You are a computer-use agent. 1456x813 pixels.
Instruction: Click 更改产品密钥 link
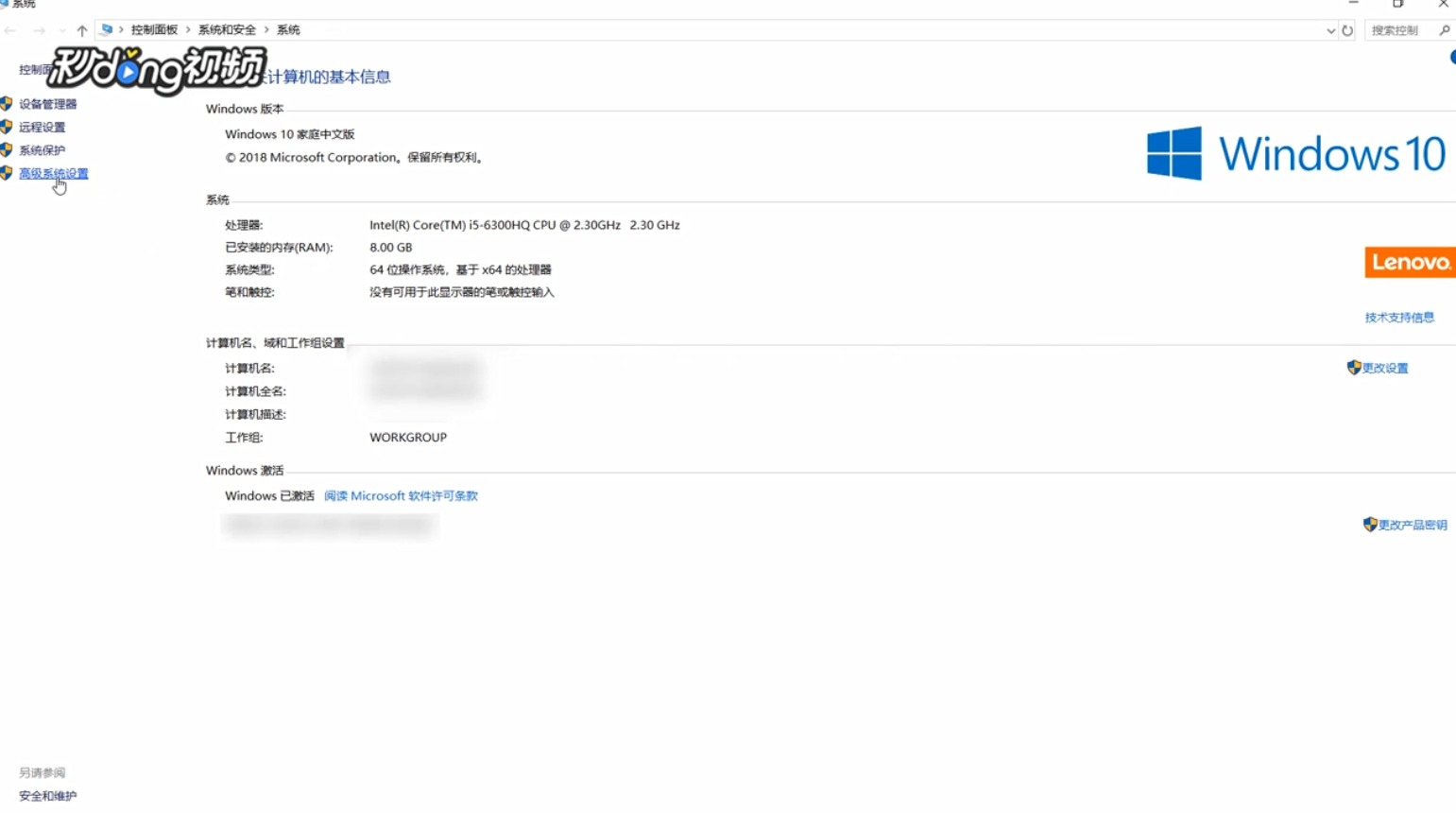[x=1413, y=526]
